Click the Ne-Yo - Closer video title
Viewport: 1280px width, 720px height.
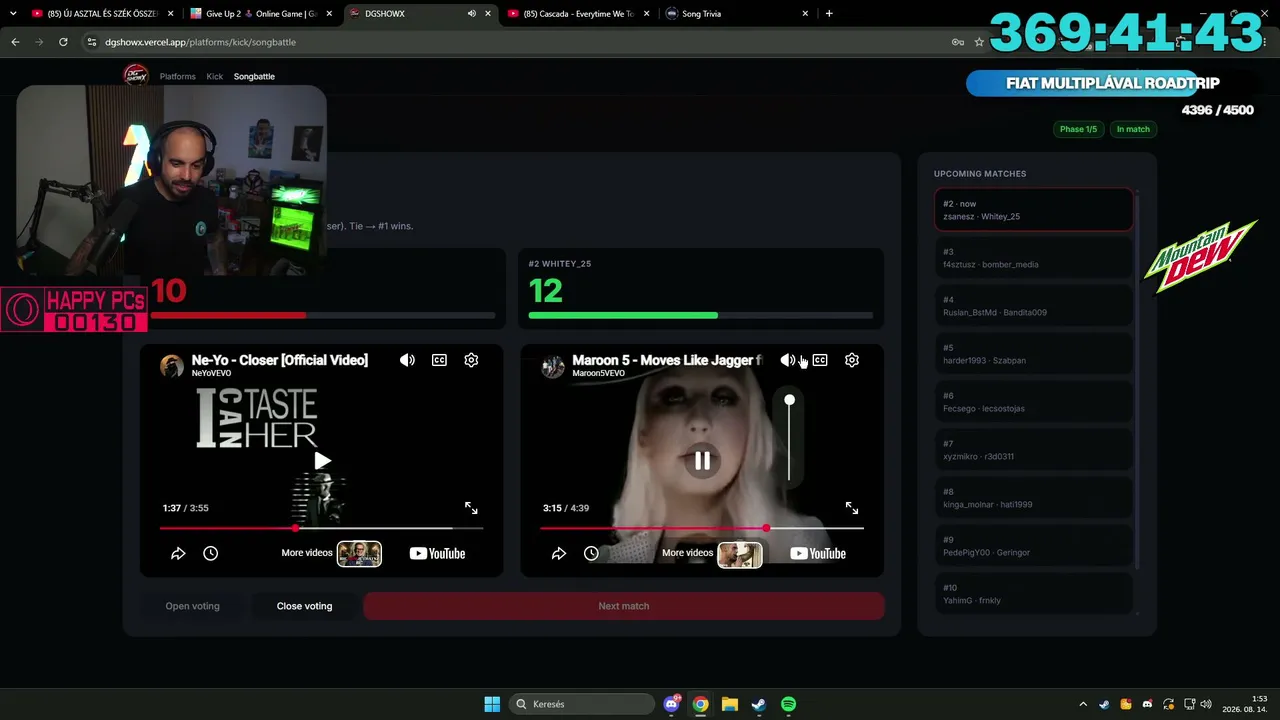(x=280, y=360)
